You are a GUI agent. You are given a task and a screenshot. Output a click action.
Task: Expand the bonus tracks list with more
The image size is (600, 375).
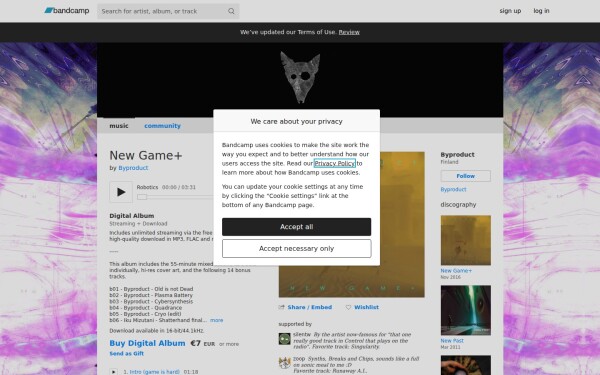coord(217,320)
